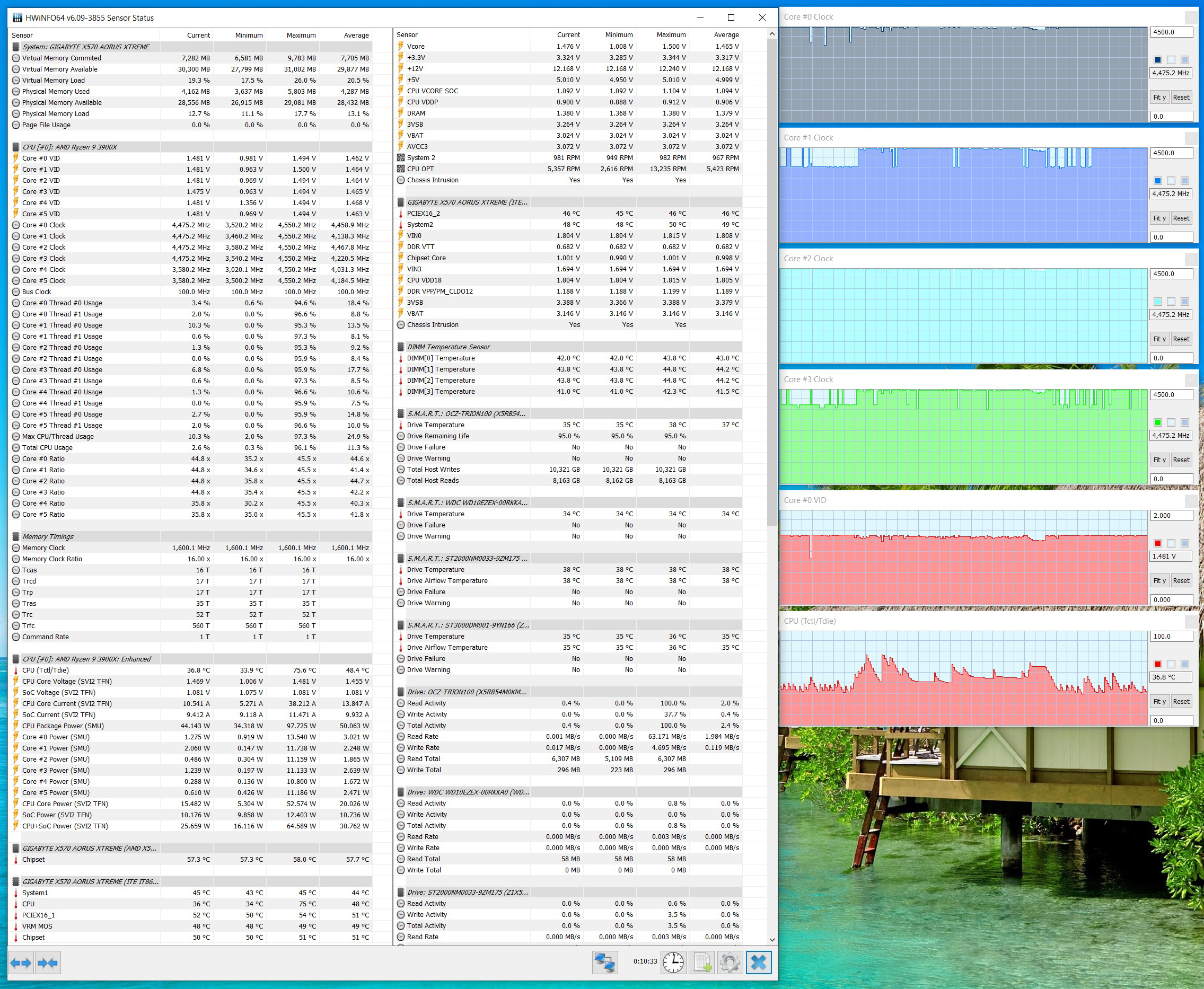Open the remote network monitoring icon
This screenshot has width=1204, height=989.
coord(604,962)
